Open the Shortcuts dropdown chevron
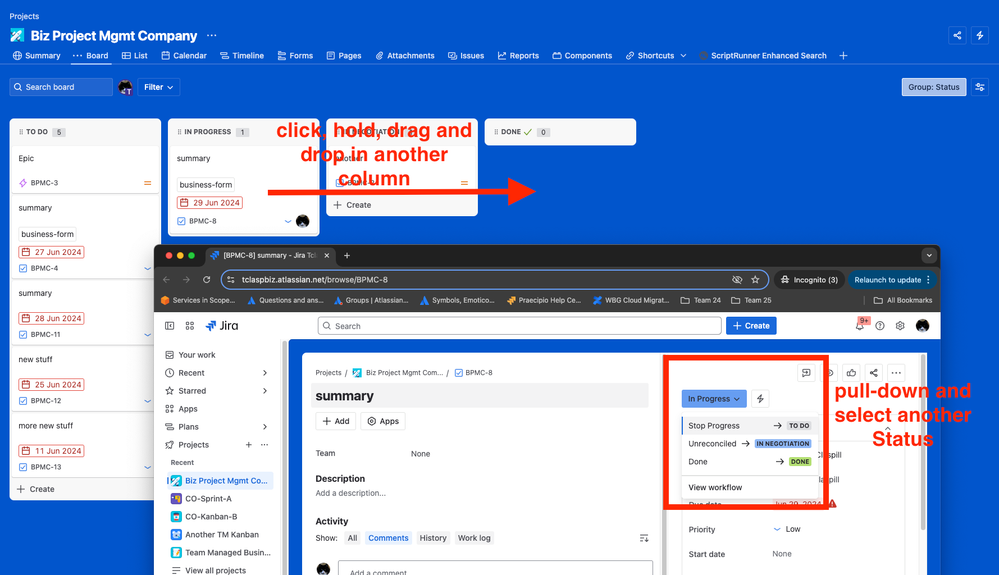The height and width of the screenshot is (575, 999). coord(683,56)
